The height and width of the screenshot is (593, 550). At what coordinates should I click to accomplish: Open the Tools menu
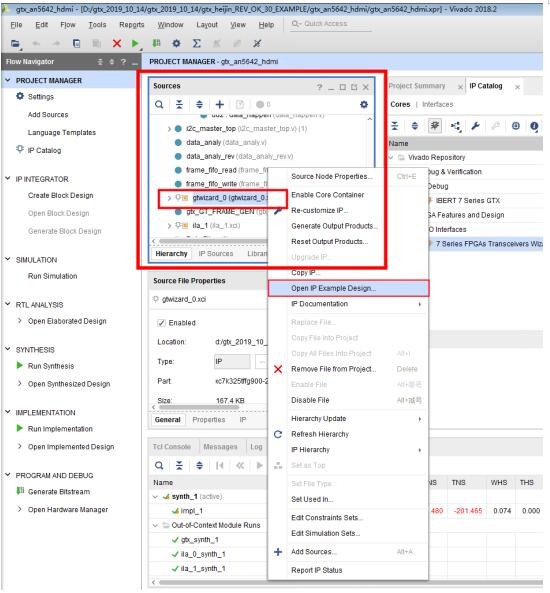(97, 25)
